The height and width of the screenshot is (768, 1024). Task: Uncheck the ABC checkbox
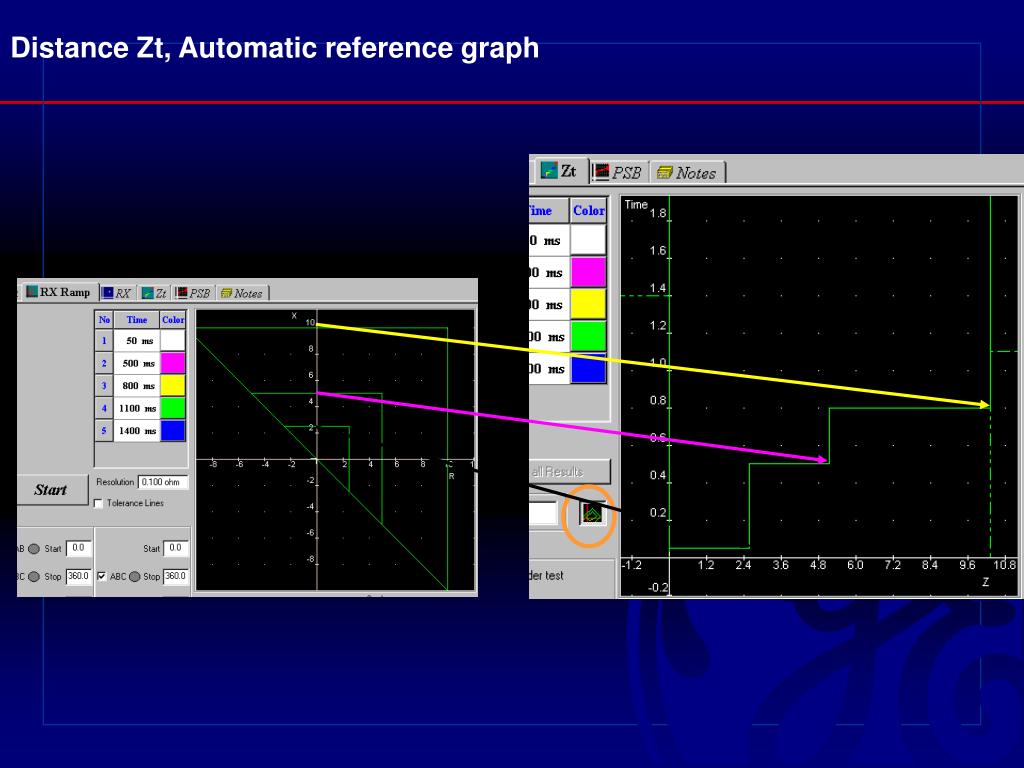coord(102,577)
